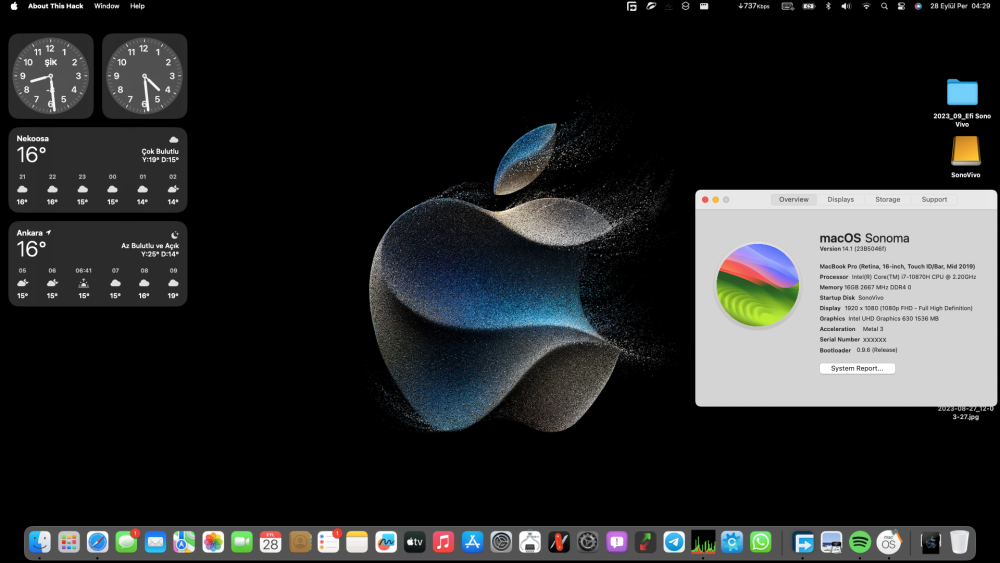Open Control Center in menu bar
This screenshot has width=1000, height=563.
901,6
